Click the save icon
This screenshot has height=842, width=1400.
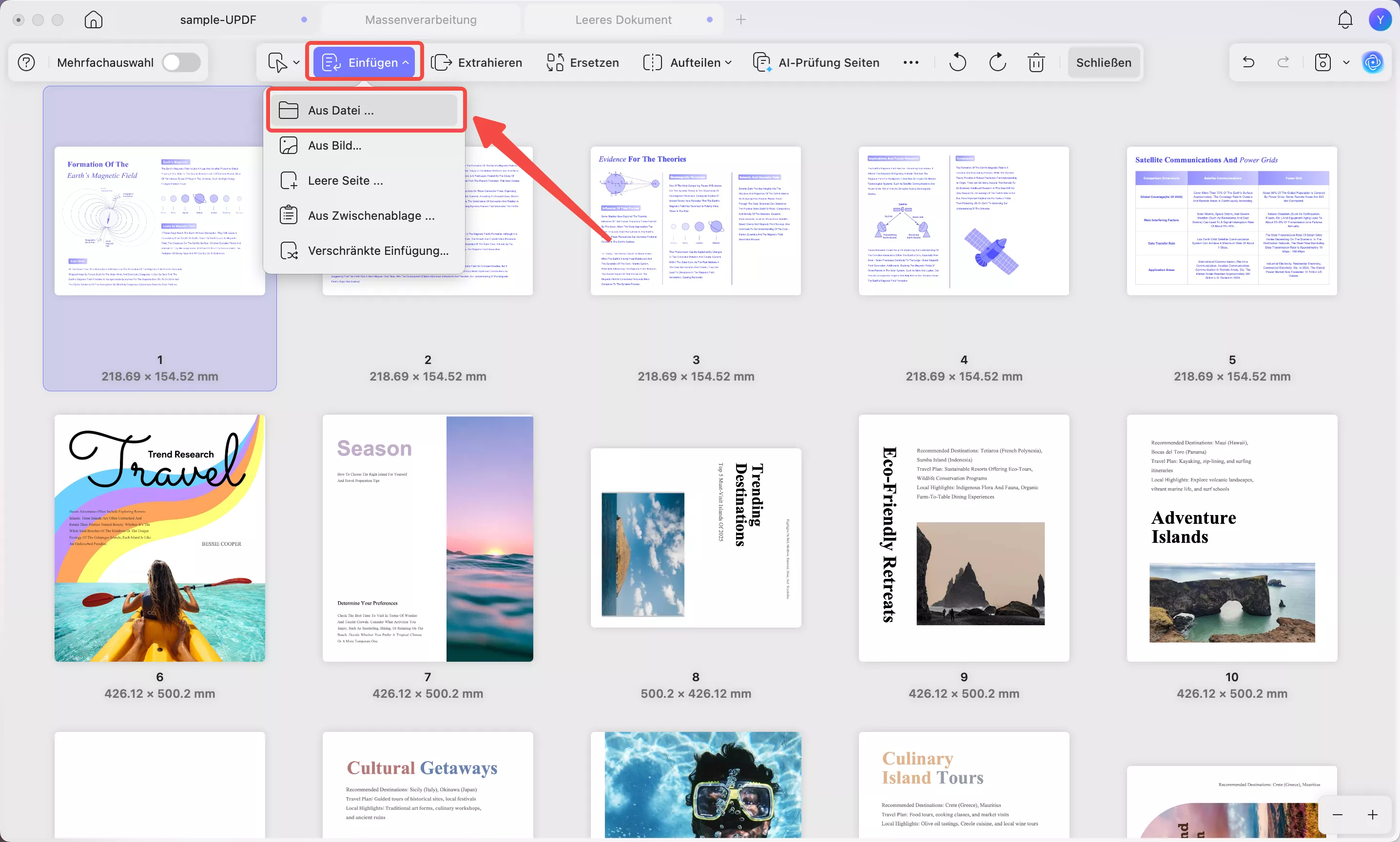click(1323, 62)
